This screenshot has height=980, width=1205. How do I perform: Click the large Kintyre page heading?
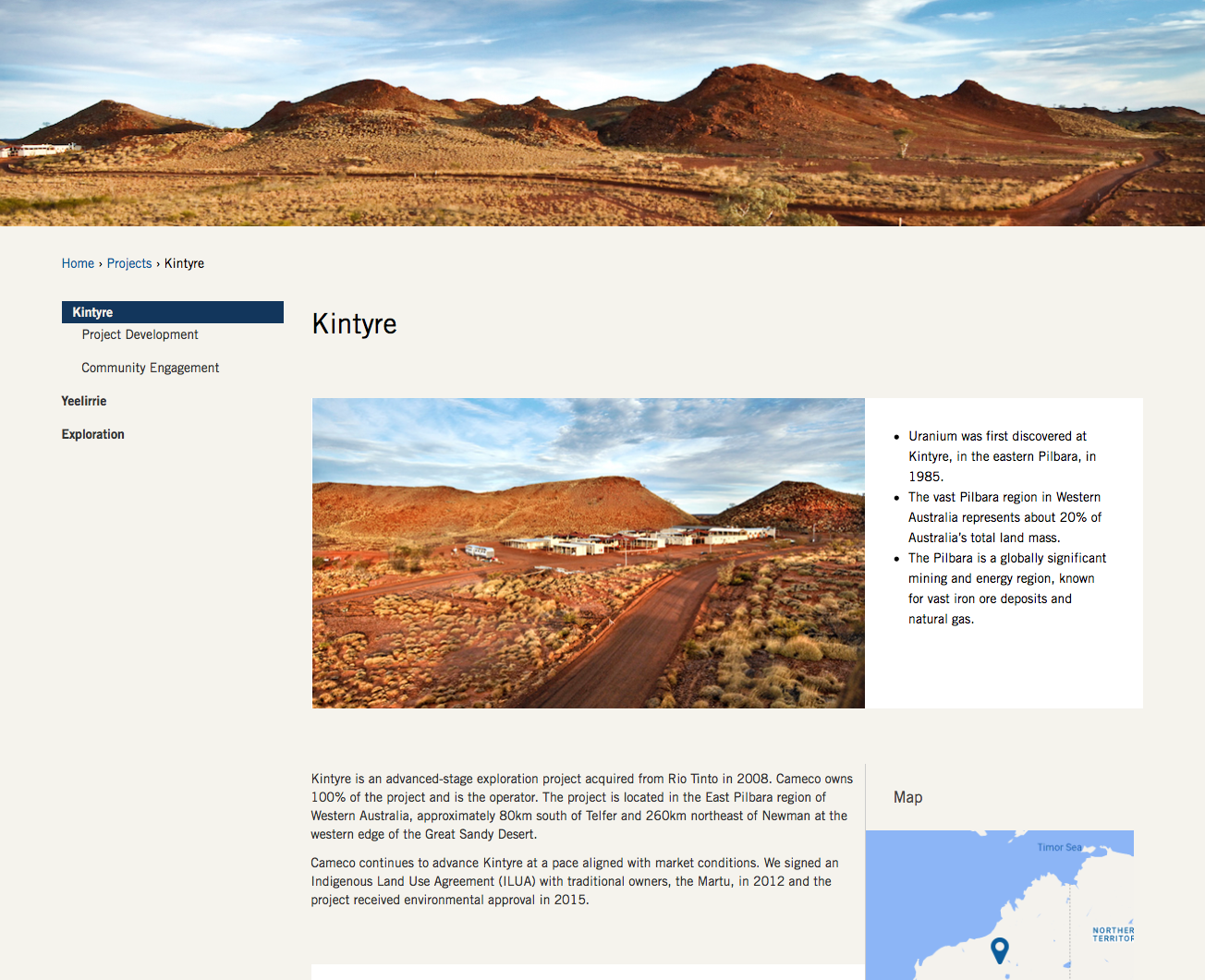click(355, 324)
